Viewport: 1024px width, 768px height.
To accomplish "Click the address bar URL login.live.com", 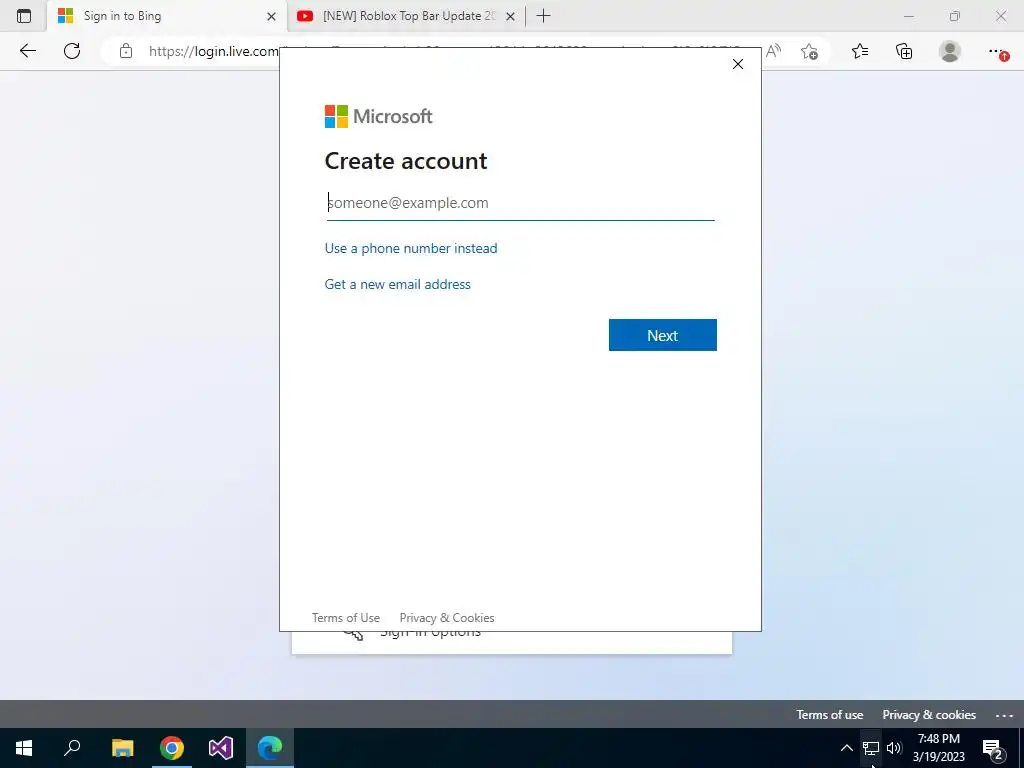I will tap(214, 51).
